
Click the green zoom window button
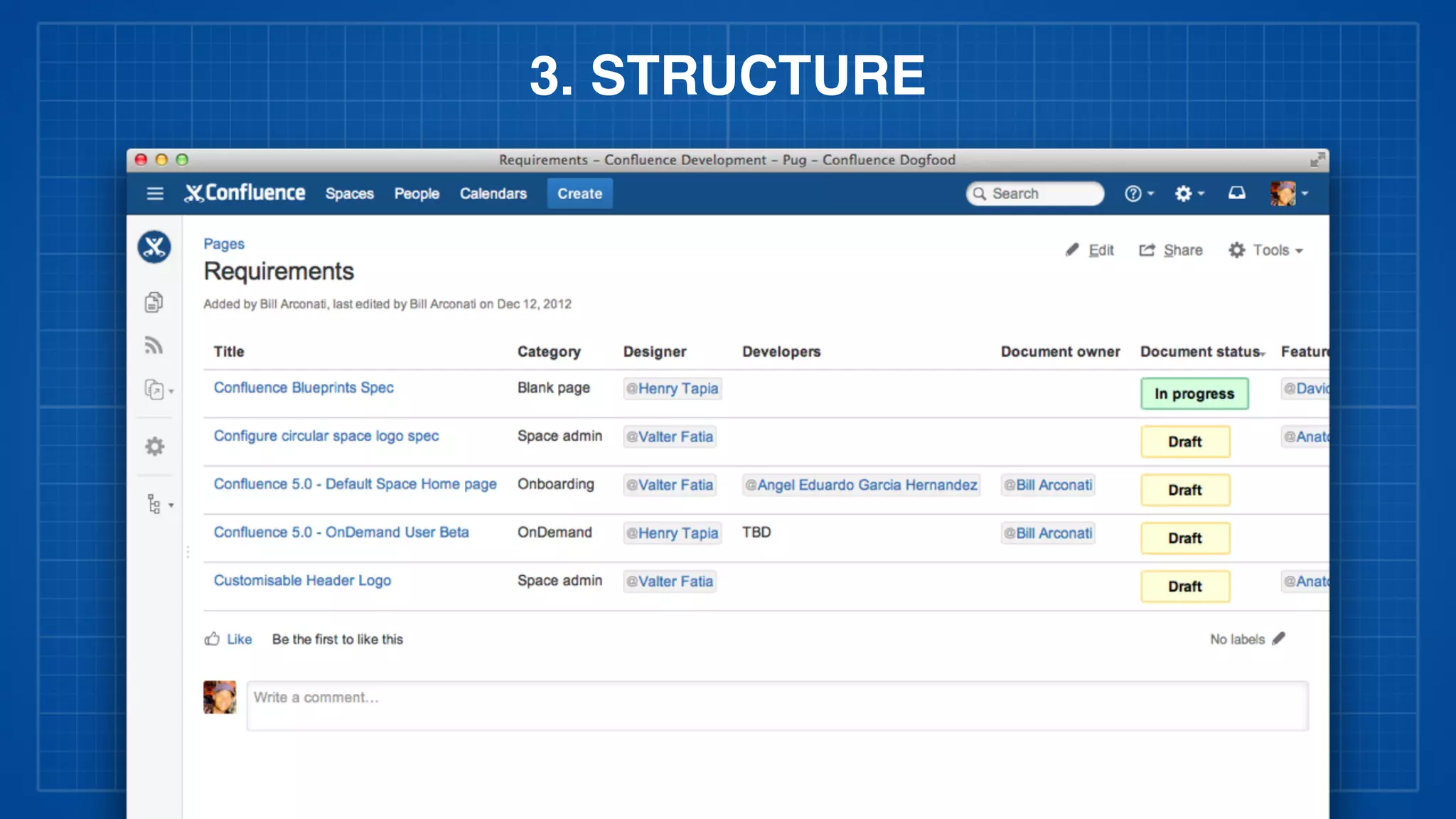[x=182, y=160]
